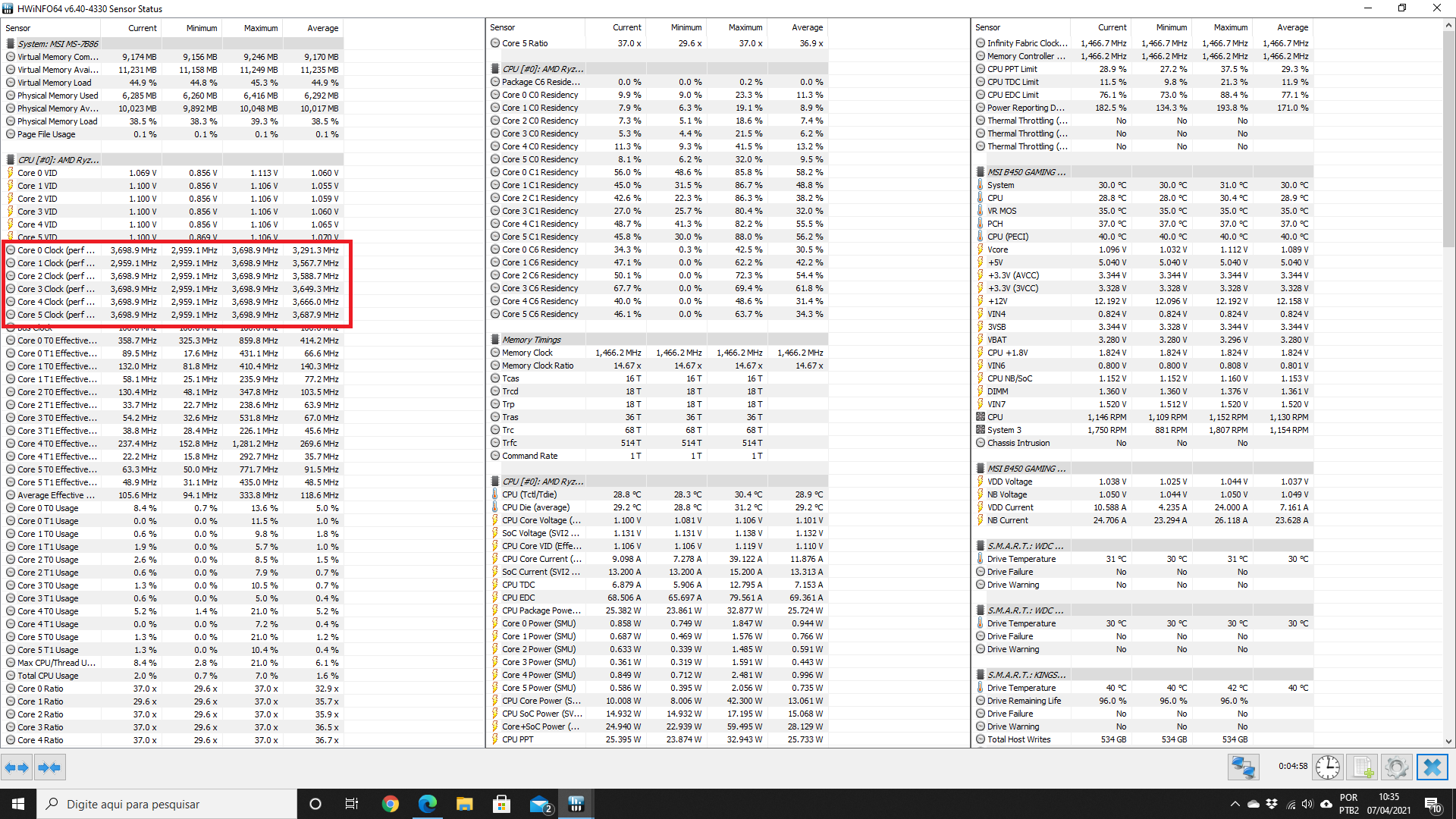Open the notification center icon
This screenshot has height=819, width=1456.
[x=1432, y=804]
